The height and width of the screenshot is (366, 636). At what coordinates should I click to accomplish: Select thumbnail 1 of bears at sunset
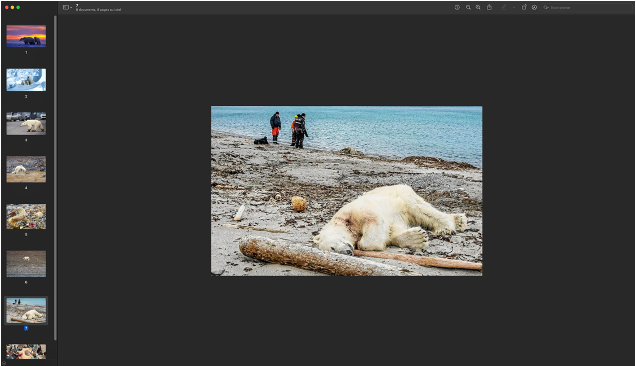click(26, 36)
